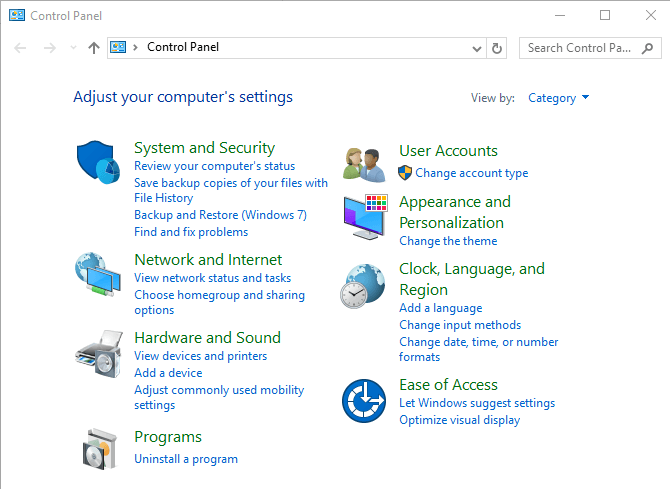The width and height of the screenshot is (670, 489).
Task: Open the Appearance and Personalization monitor icon
Action: click(x=365, y=216)
